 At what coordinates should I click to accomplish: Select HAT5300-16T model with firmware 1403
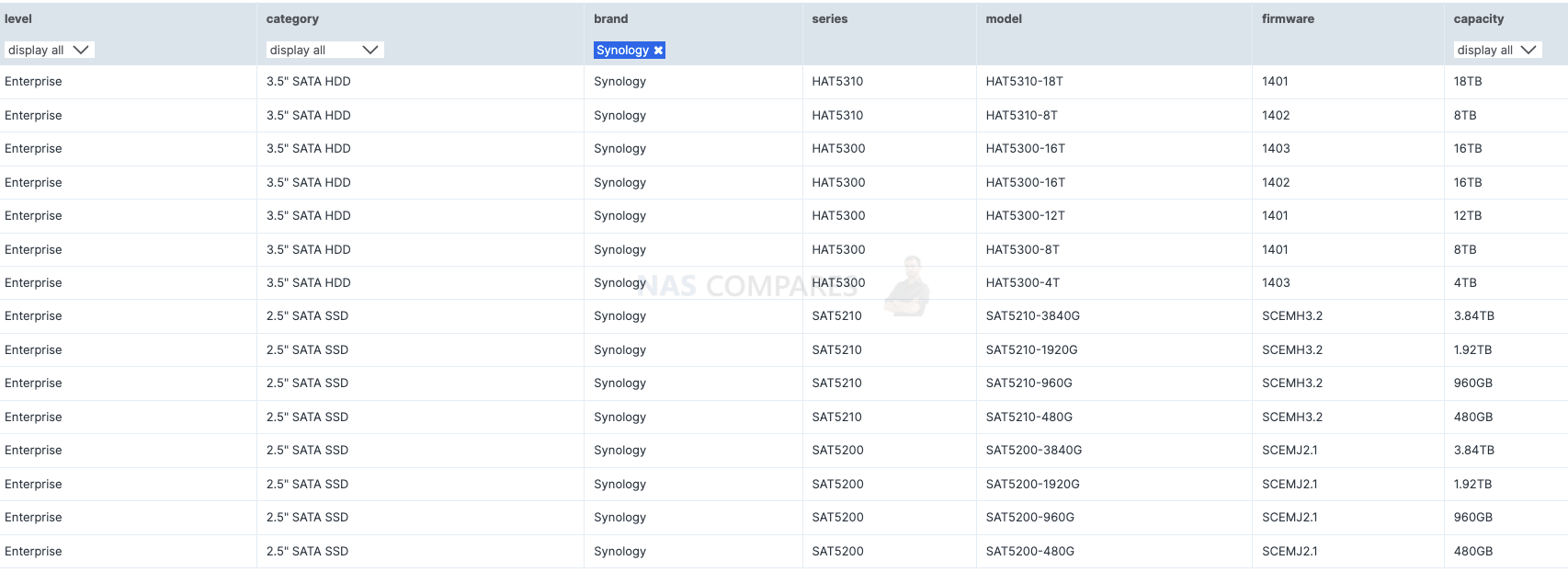point(1026,149)
